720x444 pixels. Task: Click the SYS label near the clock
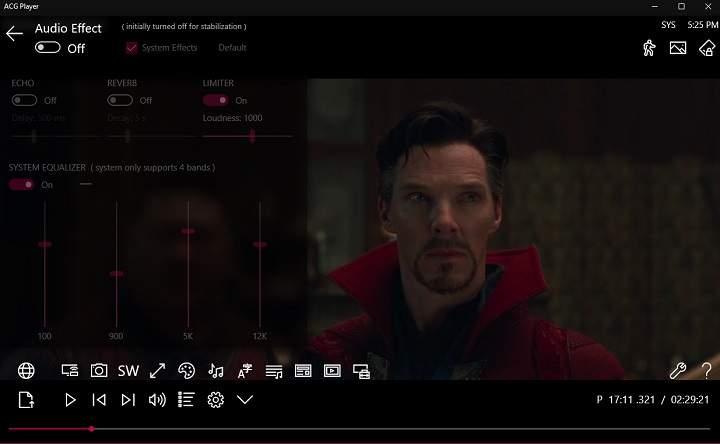coord(668,25)
